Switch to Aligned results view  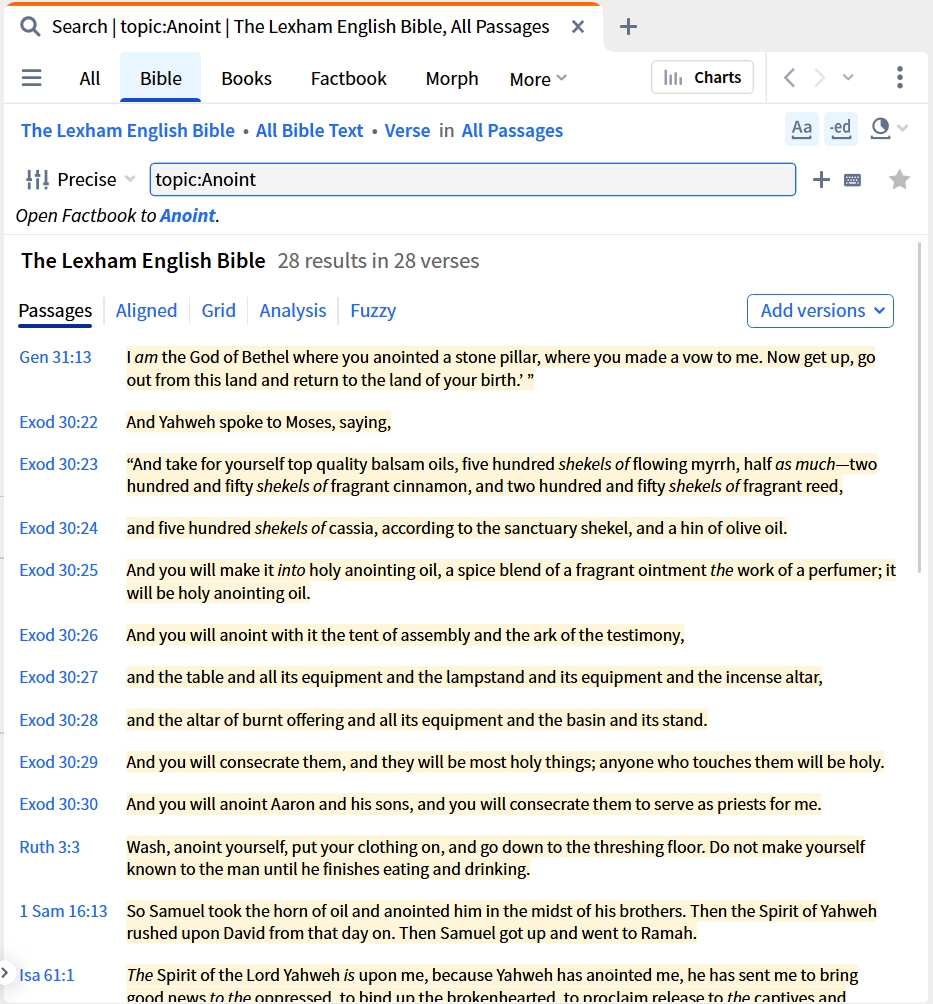click(x=146, y=311)
